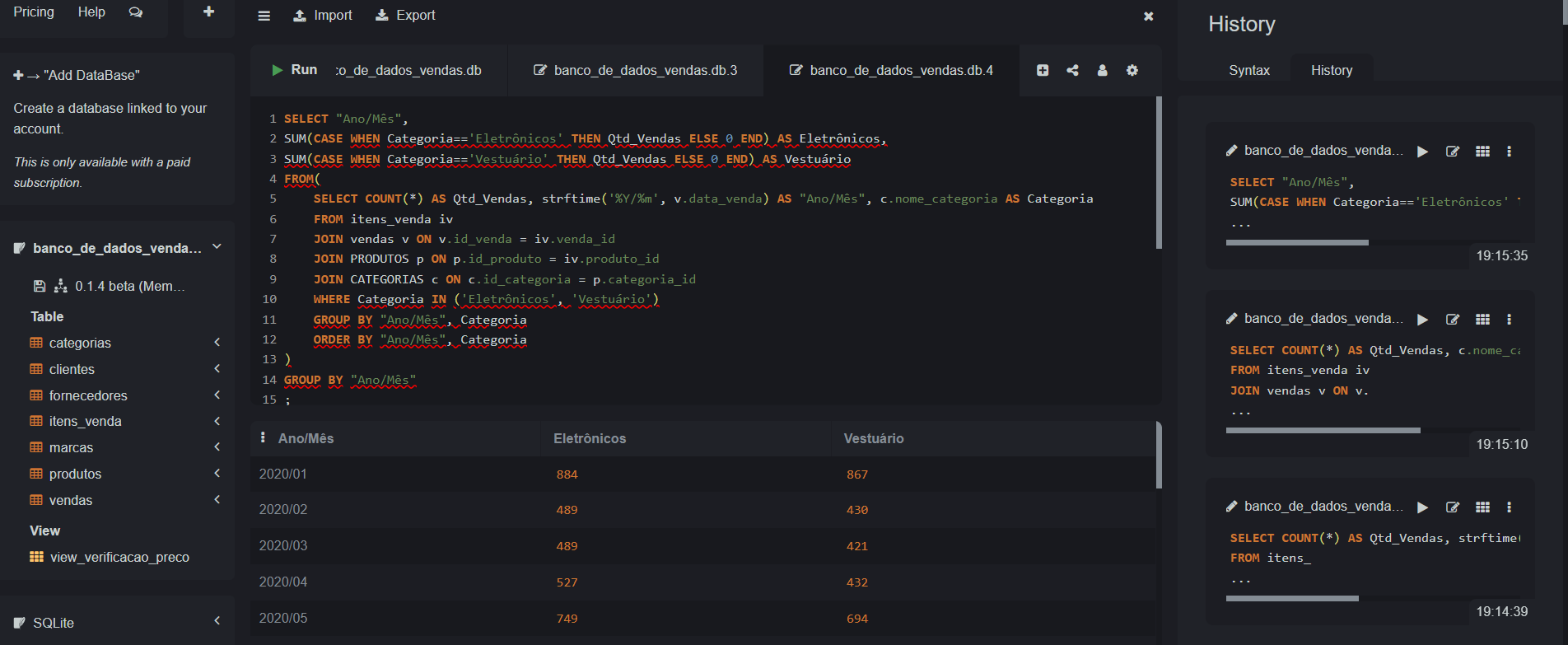This screenshot has width=1568, height=645.
Task: Click pencil icon of 19:14:39 history entry
Action: [x=1232, y=506]
